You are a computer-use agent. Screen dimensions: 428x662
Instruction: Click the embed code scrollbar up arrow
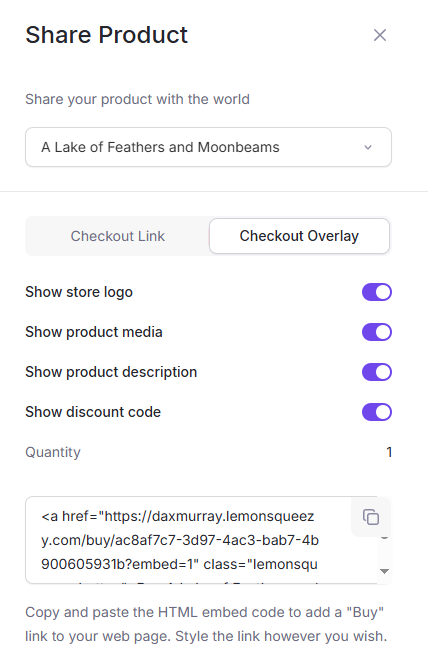point(384,538)
